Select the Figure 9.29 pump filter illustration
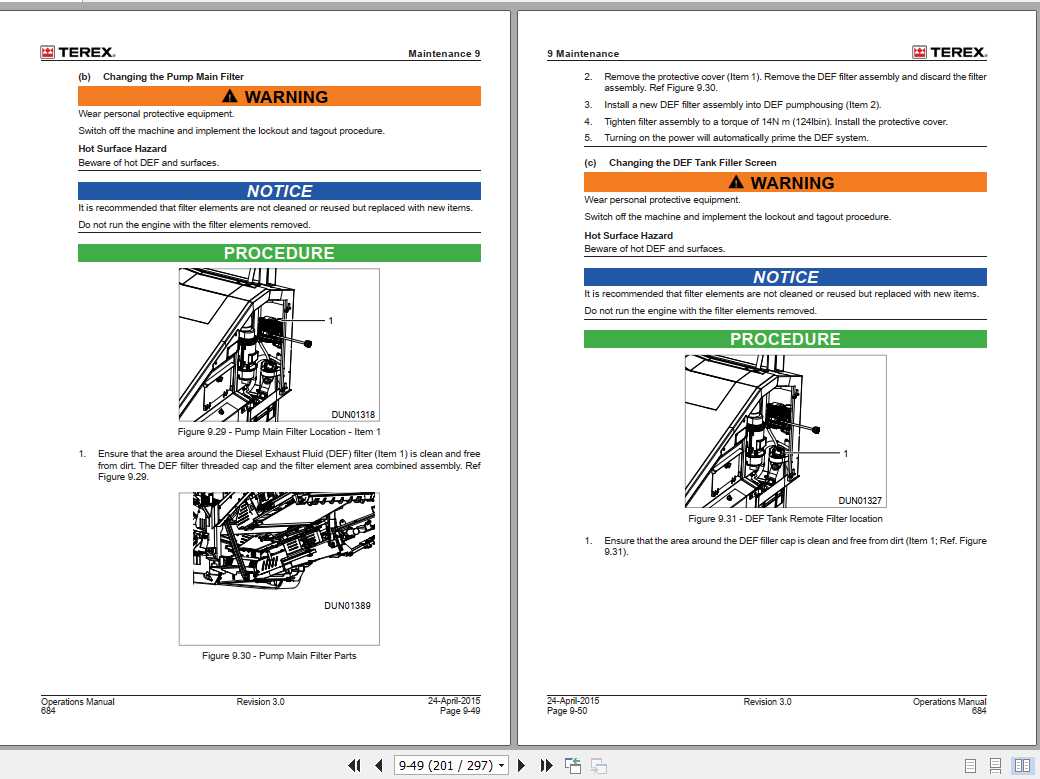1040x779 pixels. click(x=280, y=345)
